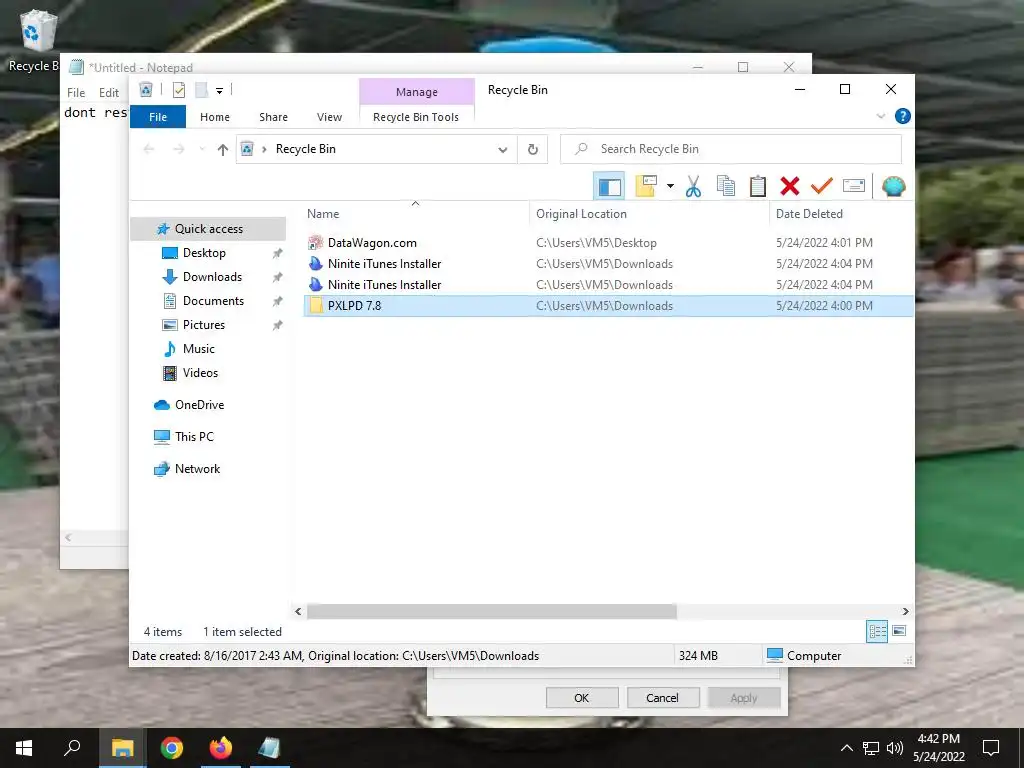
Task: Click the horizontal scrollbar in file list
Action: point(492,612)
